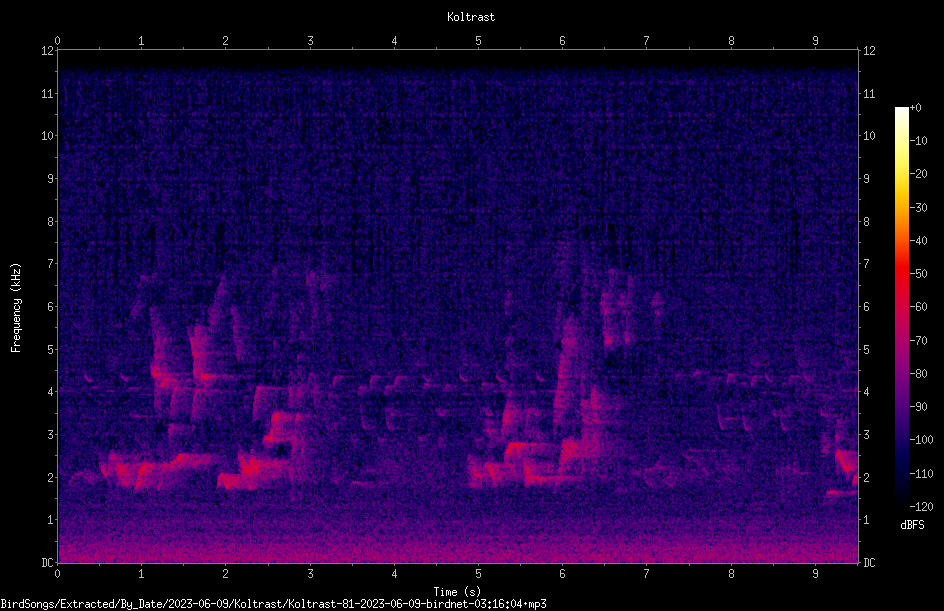Click the dBFS unit label

[x=912, y=525]
